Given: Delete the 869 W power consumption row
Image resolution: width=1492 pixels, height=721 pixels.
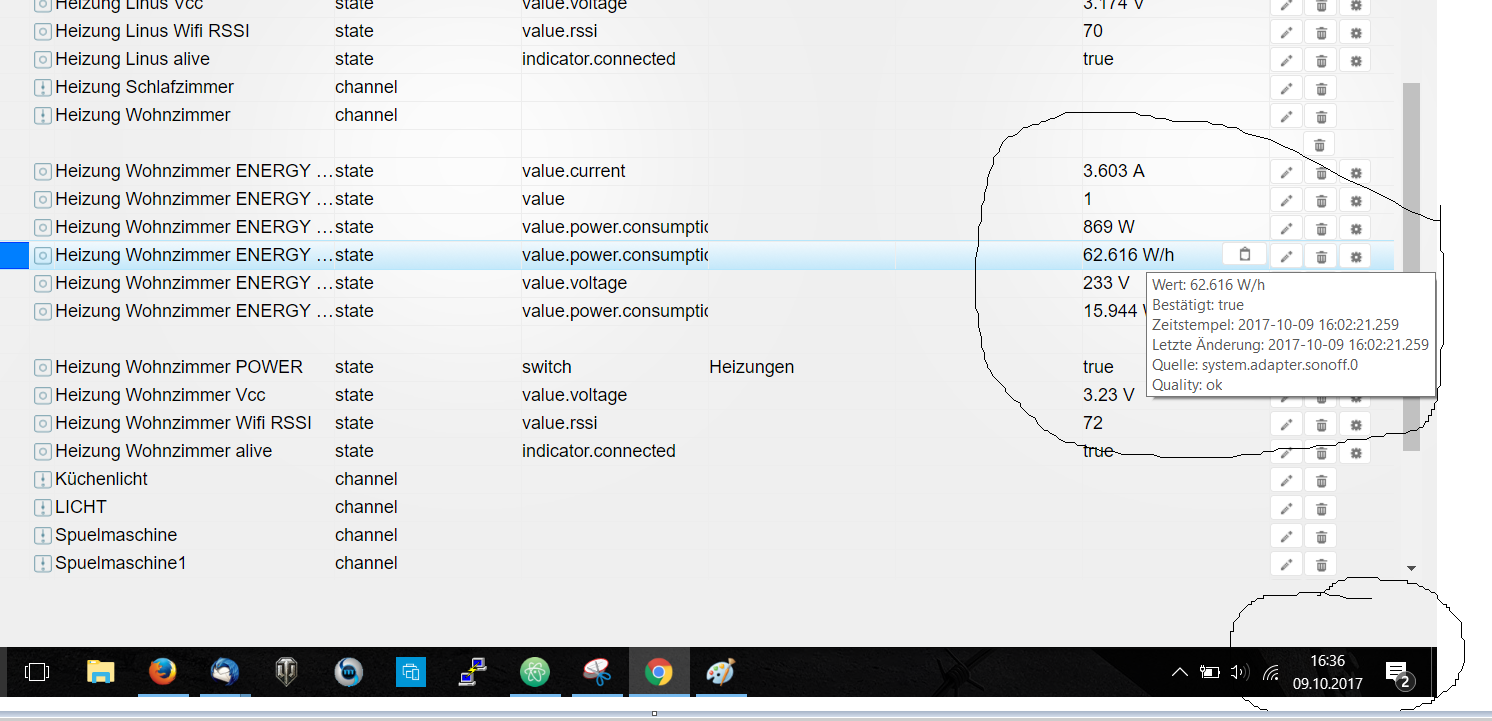Looking at the screenshot, I should coord(1321,228).
